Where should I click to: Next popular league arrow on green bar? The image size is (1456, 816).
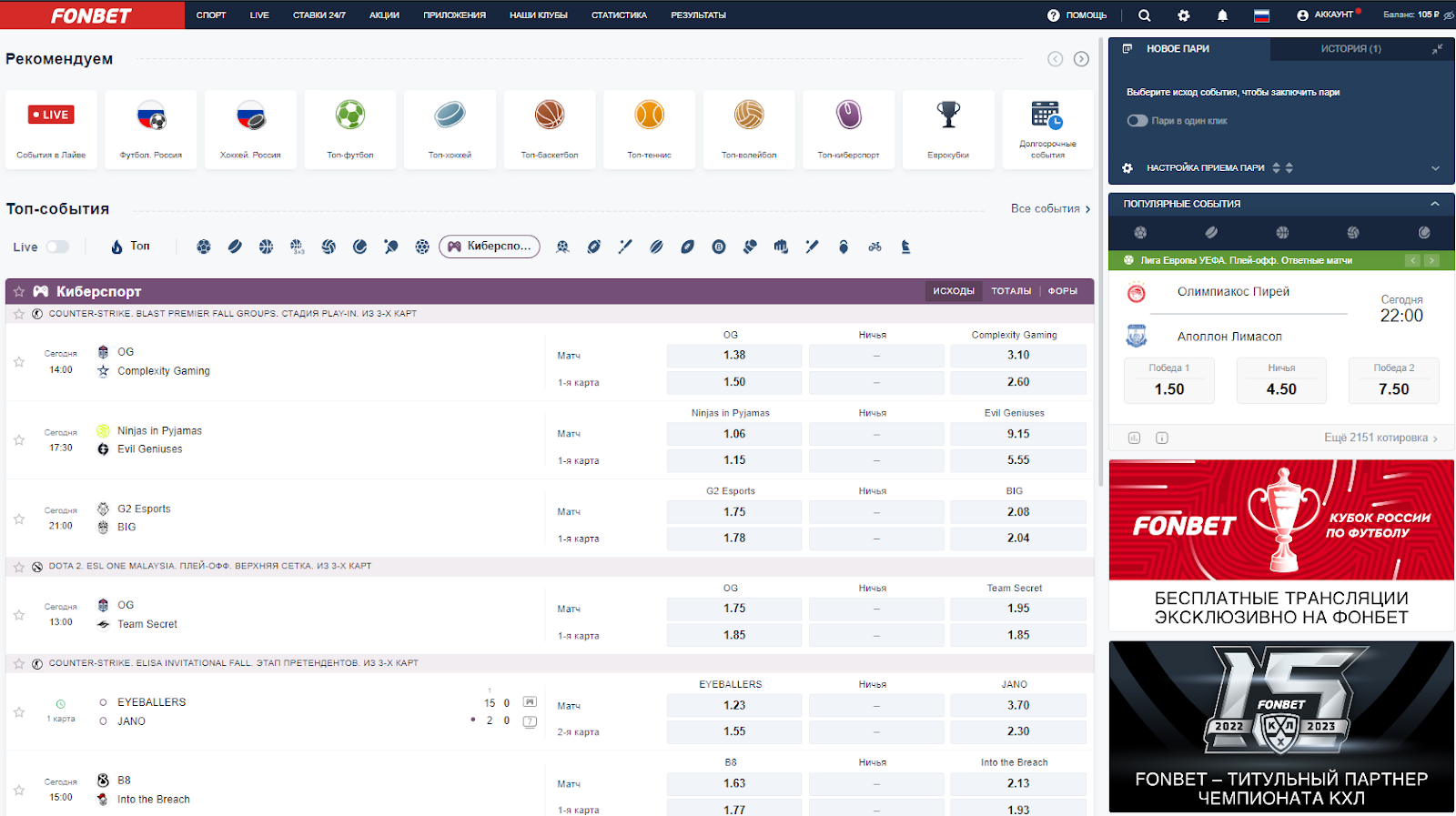[1431, 260]
